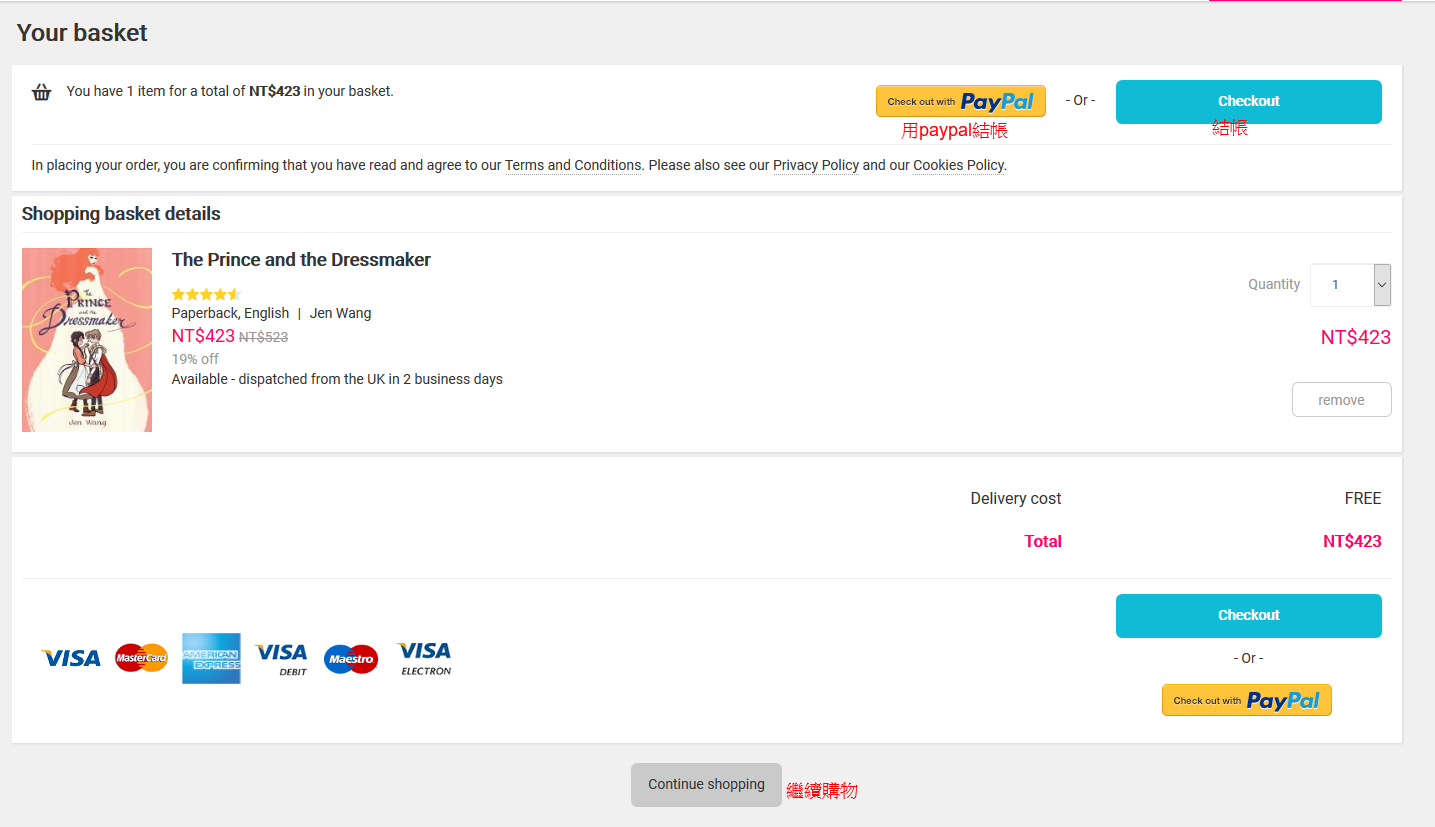Click the top Checkout button
Viewport: 1435px width, 827px height.
1249,101
